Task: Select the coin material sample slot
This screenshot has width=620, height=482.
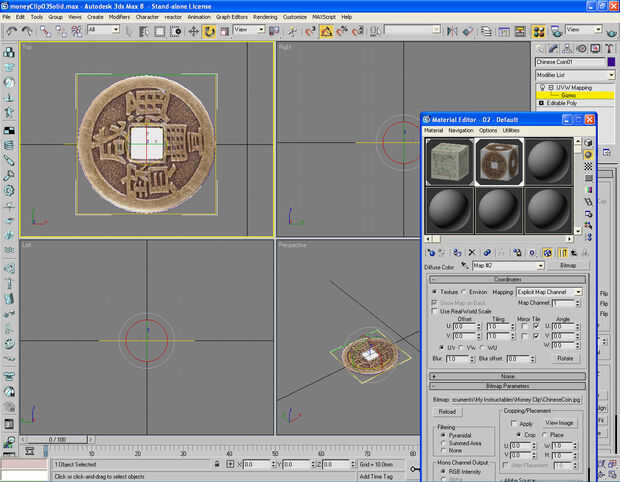Action: (500, 162)
